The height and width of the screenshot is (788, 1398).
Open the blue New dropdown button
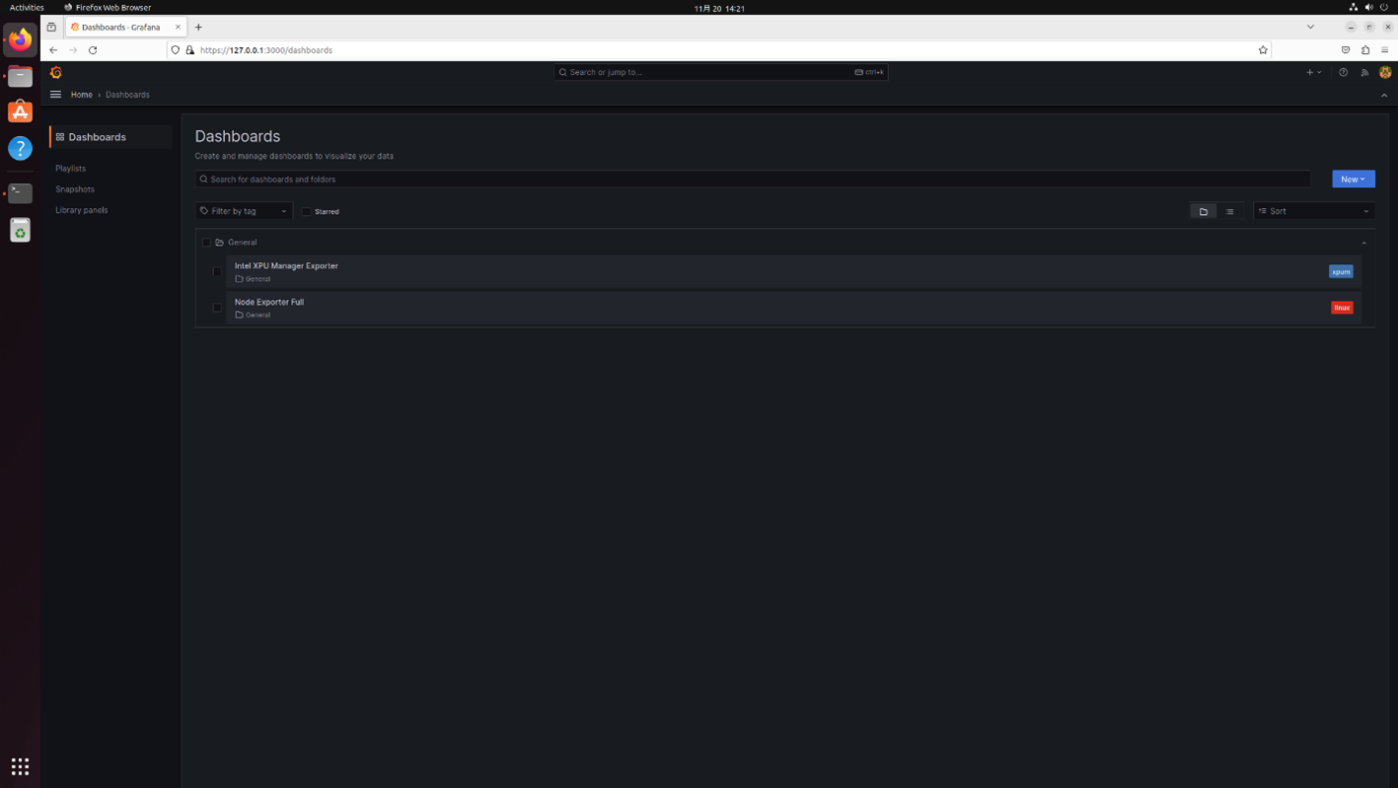tap(1353, 179)
